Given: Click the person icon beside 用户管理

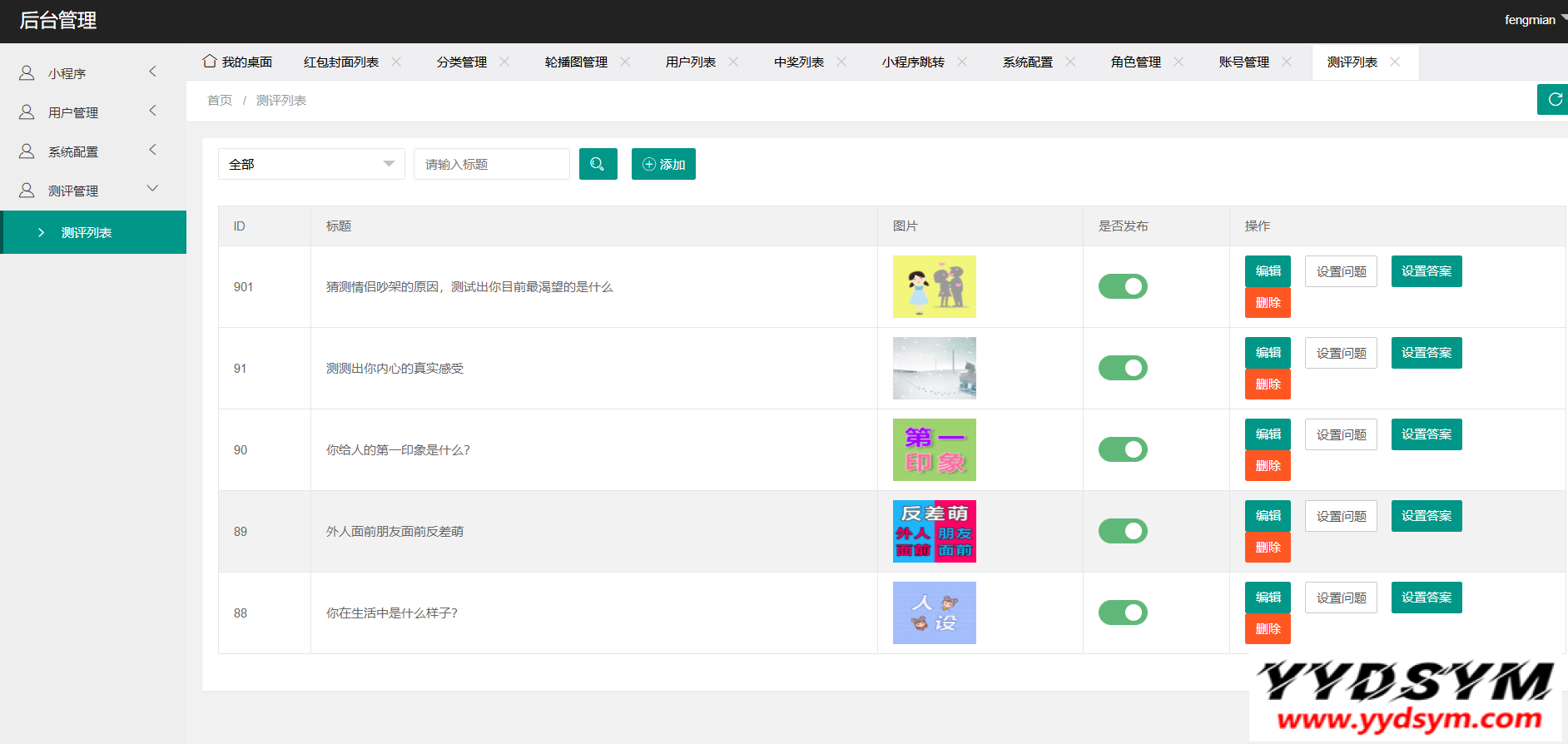Looking at the screenshot, I should tap(27, 112).
